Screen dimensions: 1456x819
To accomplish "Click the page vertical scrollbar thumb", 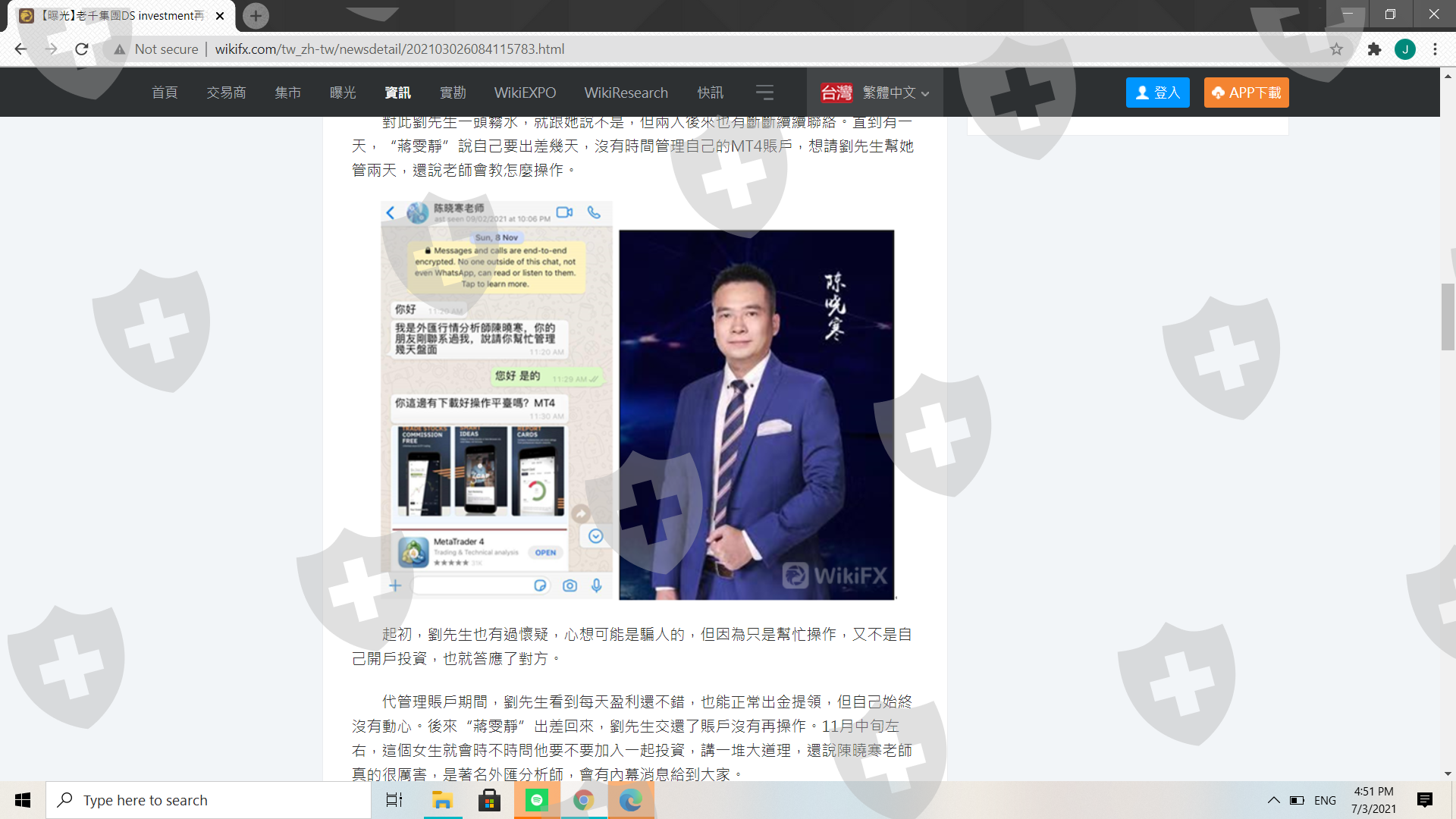I will (1448, 316).
